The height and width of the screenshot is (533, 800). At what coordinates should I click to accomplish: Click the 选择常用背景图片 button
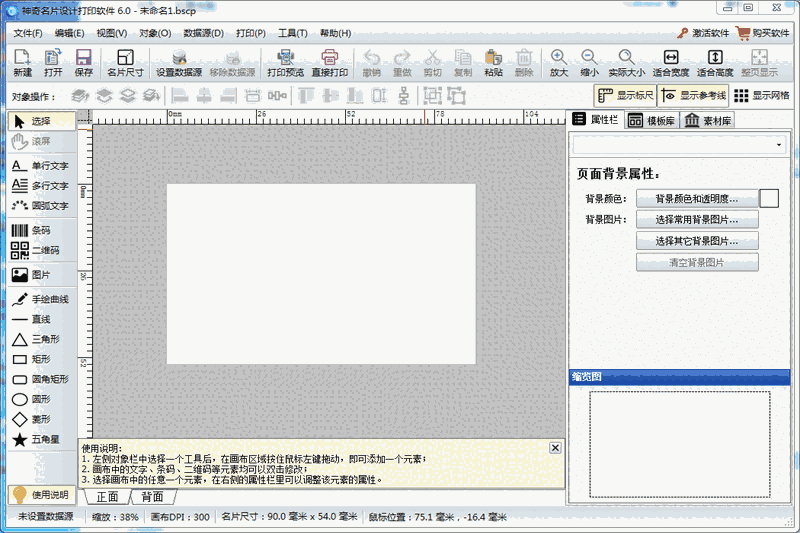click(697, 219)
